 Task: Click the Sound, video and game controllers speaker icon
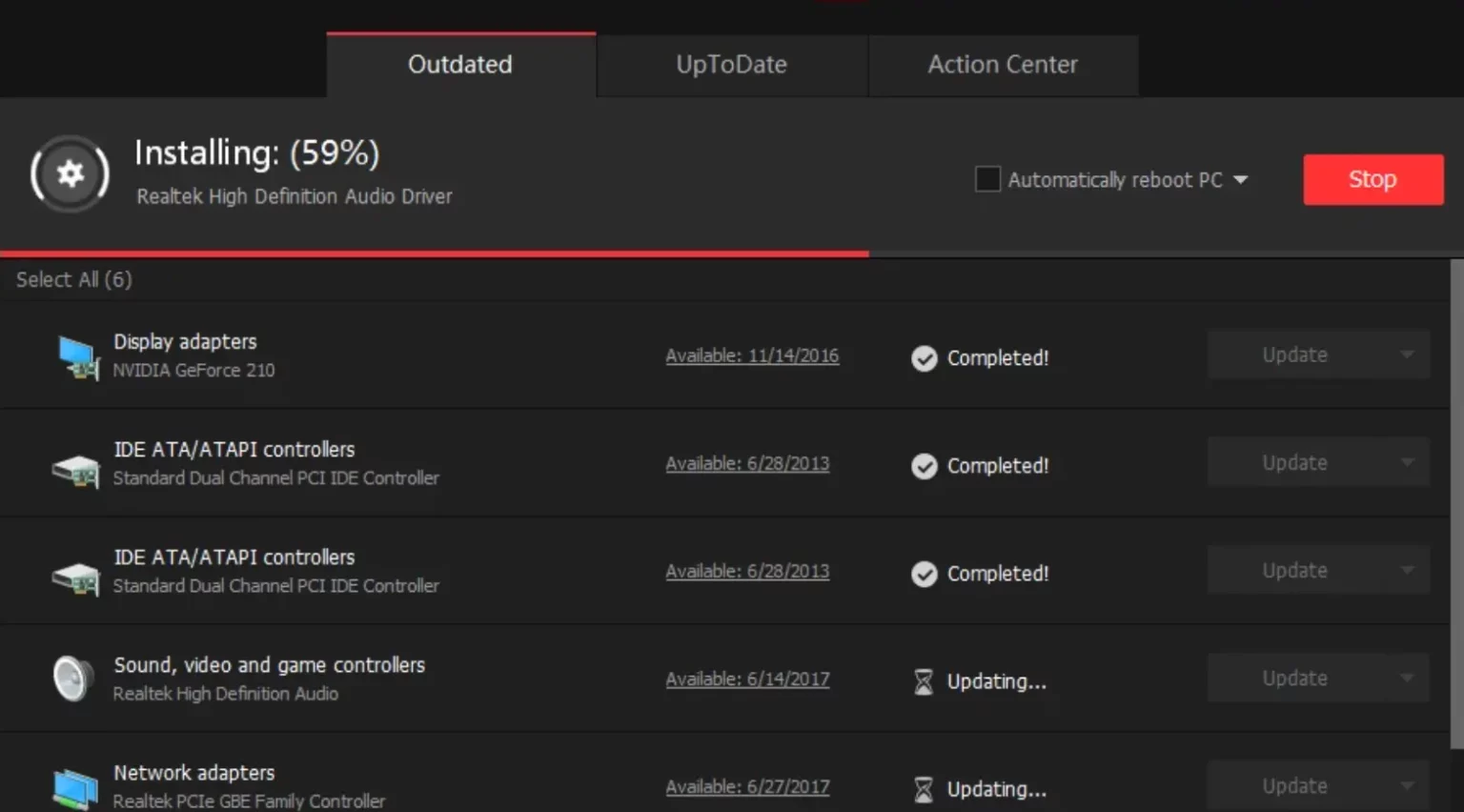[x=73, y=679]
